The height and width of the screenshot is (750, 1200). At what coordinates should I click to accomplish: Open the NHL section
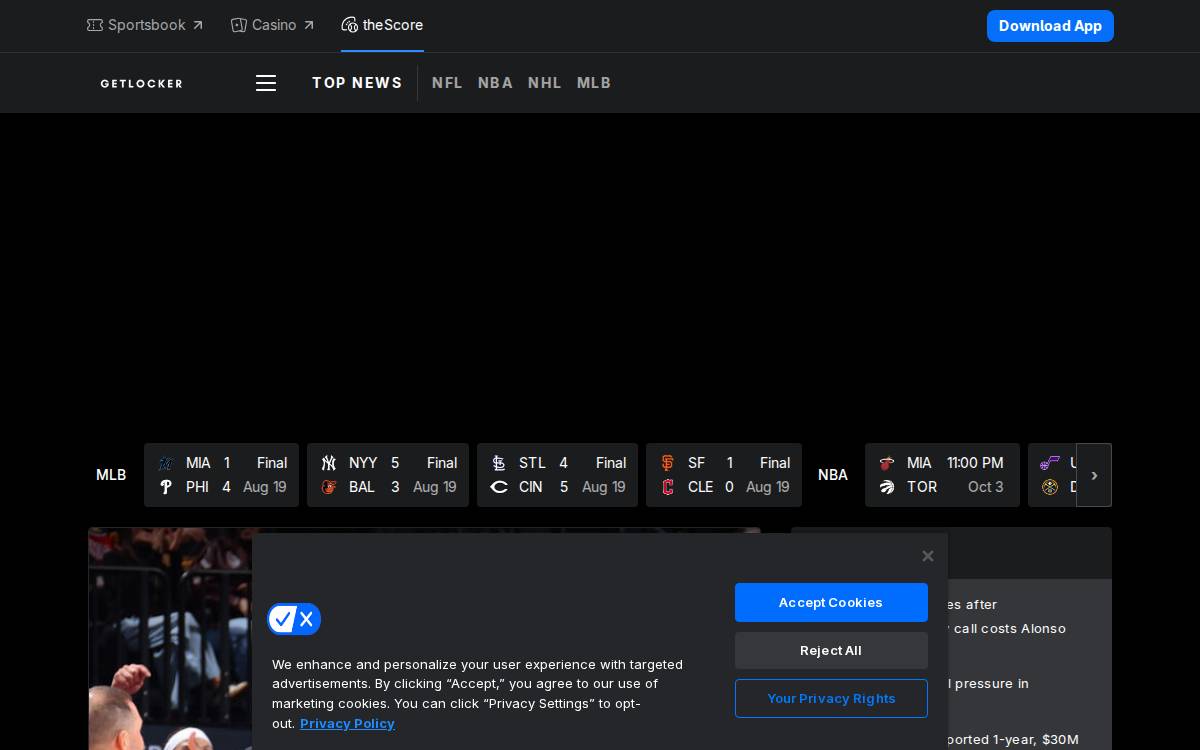(545, 83)
